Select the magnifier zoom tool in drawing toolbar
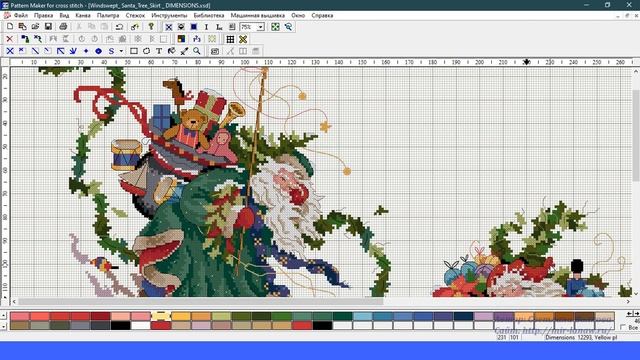 click(197, 51)
